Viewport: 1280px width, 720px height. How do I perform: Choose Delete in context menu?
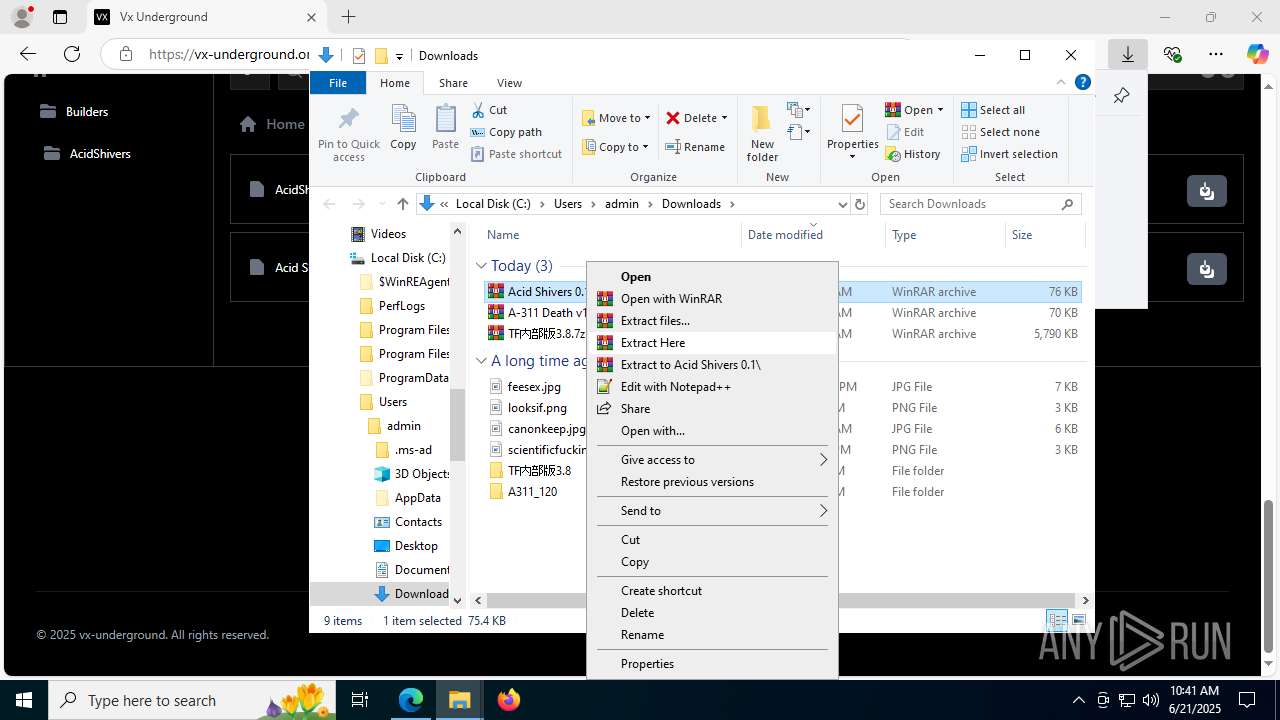click(712, 613)
